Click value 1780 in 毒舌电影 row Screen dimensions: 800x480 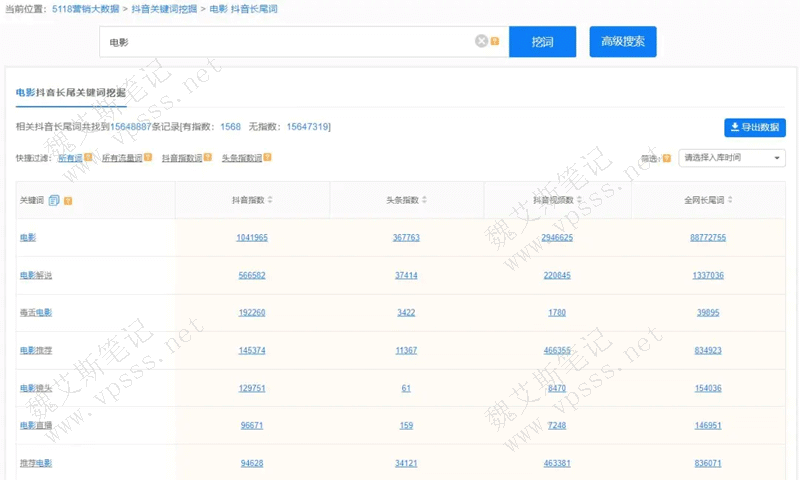coord(557,312)
